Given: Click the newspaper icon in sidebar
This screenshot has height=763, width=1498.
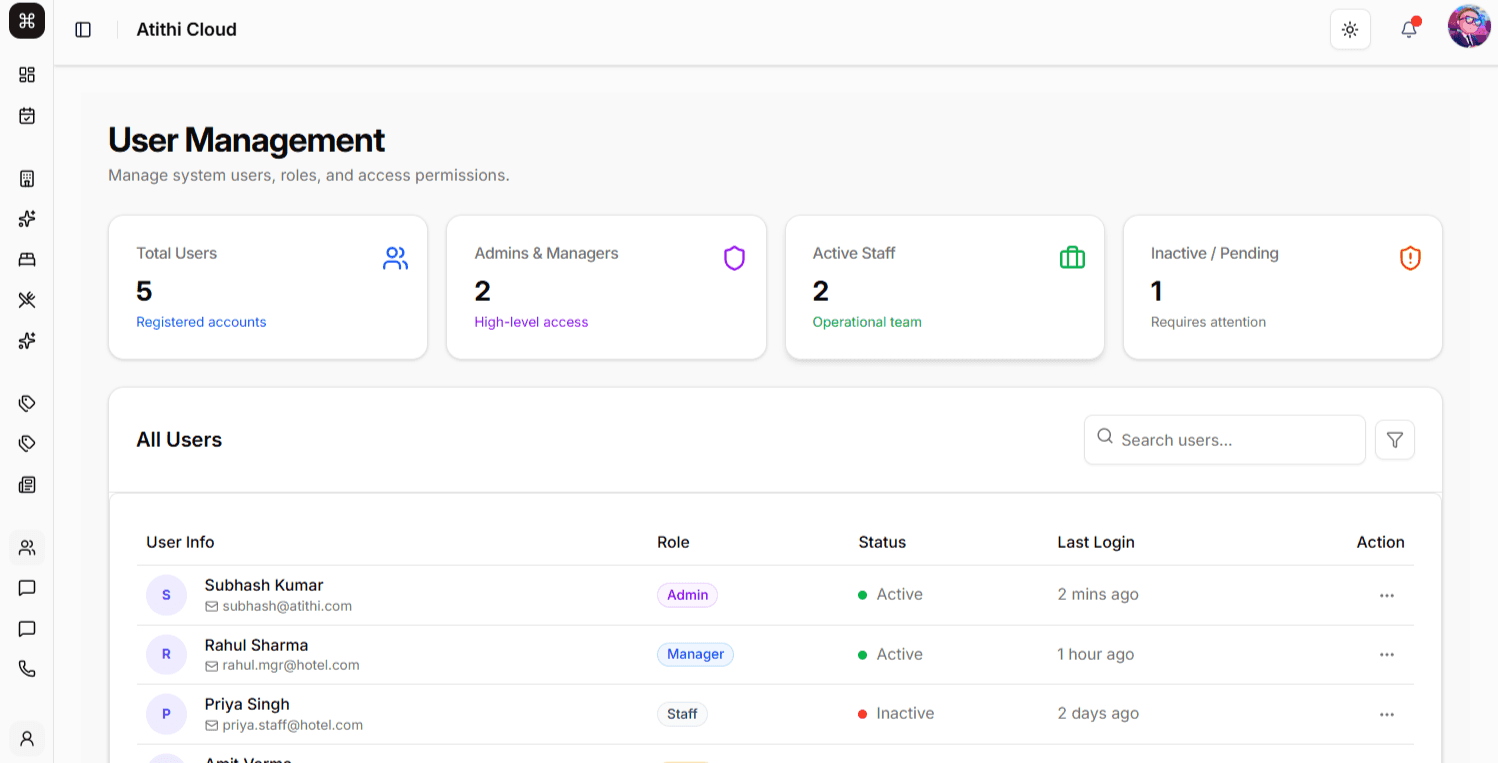Looking at the screenshot, I should pos(27,485).
